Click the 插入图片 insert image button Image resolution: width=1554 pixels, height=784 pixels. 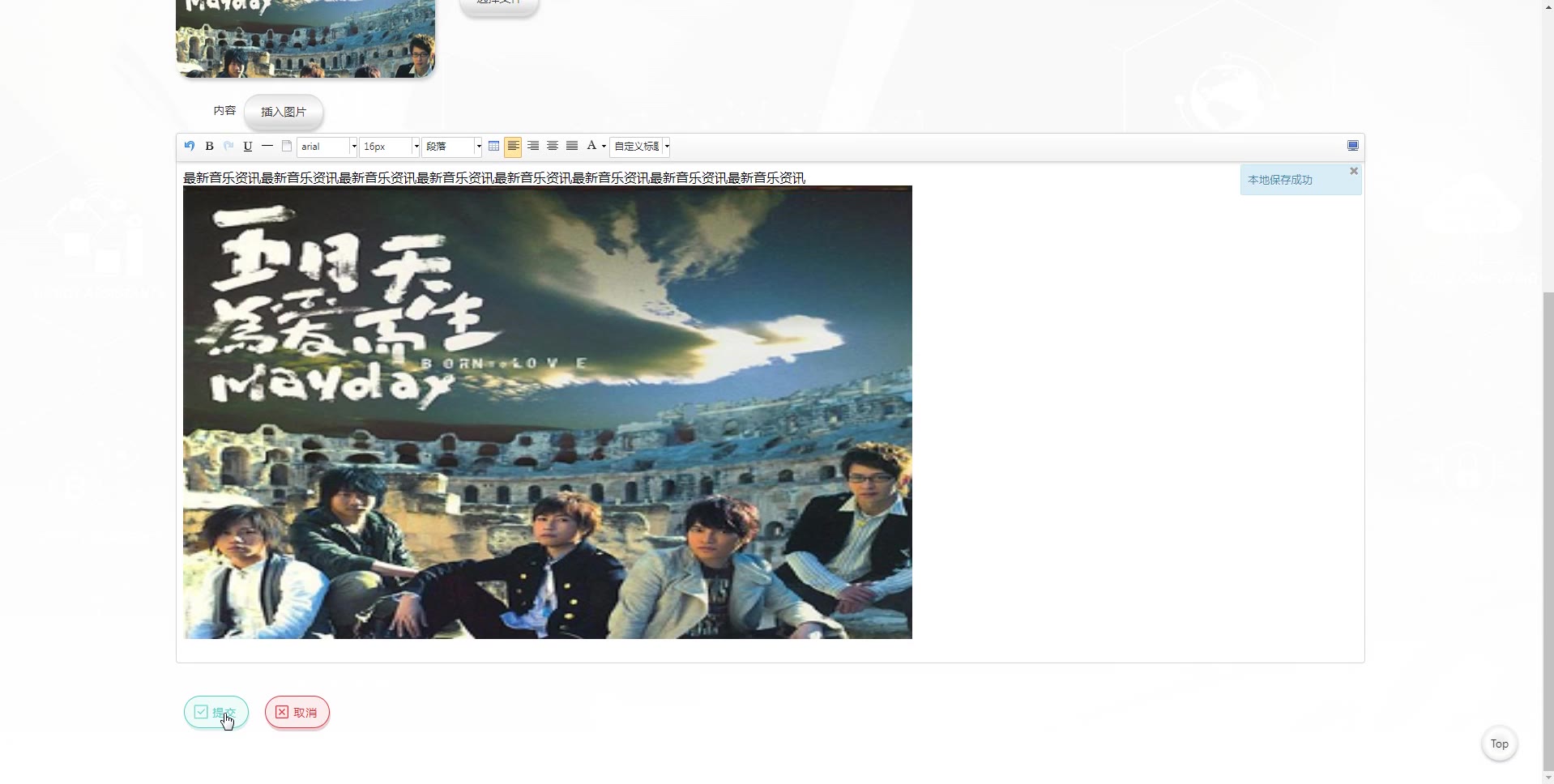click(284, 112)
